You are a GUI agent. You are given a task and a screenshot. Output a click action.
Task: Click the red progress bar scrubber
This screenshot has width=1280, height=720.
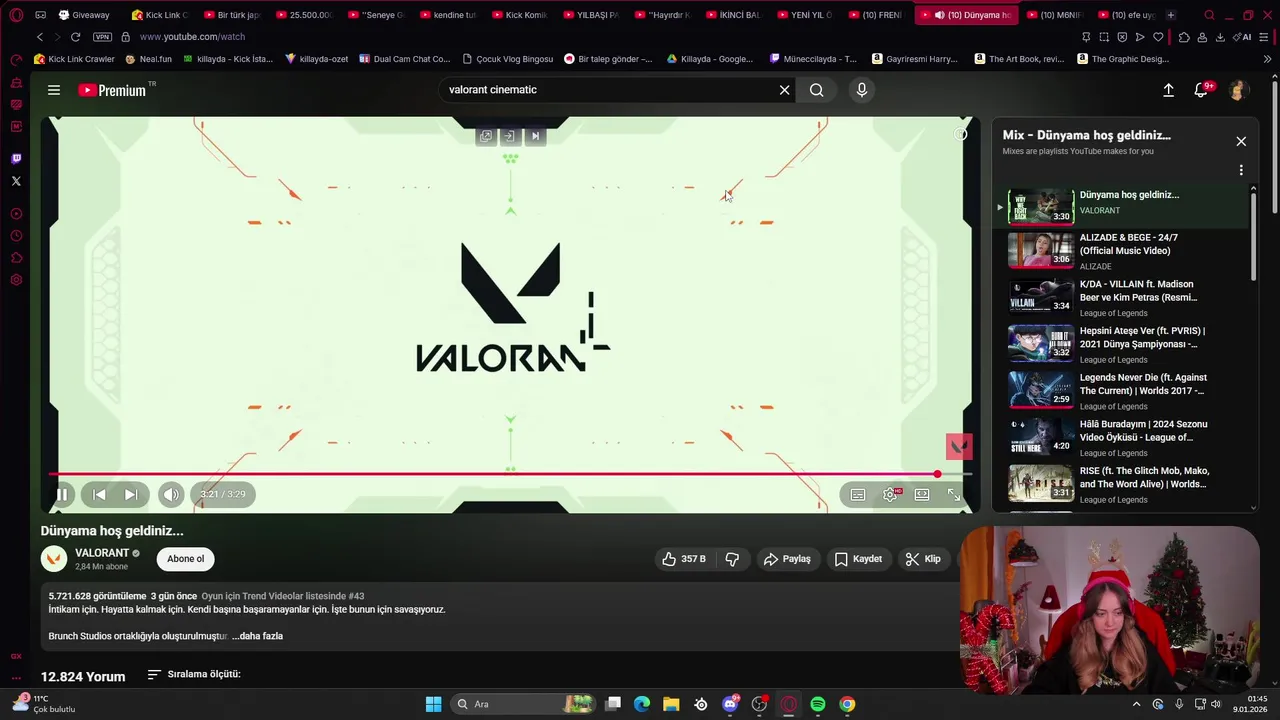click(x=937, y=474)
